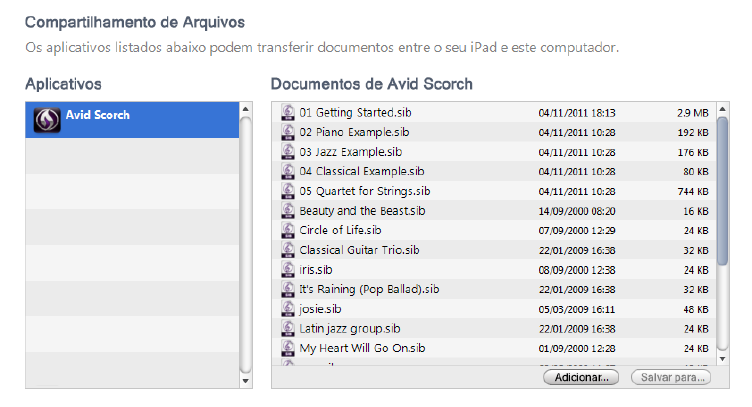Click the Circle of Life.sib file icon
Image resolution: width=752 pixels, height=407 pixels.
(288, 230)
